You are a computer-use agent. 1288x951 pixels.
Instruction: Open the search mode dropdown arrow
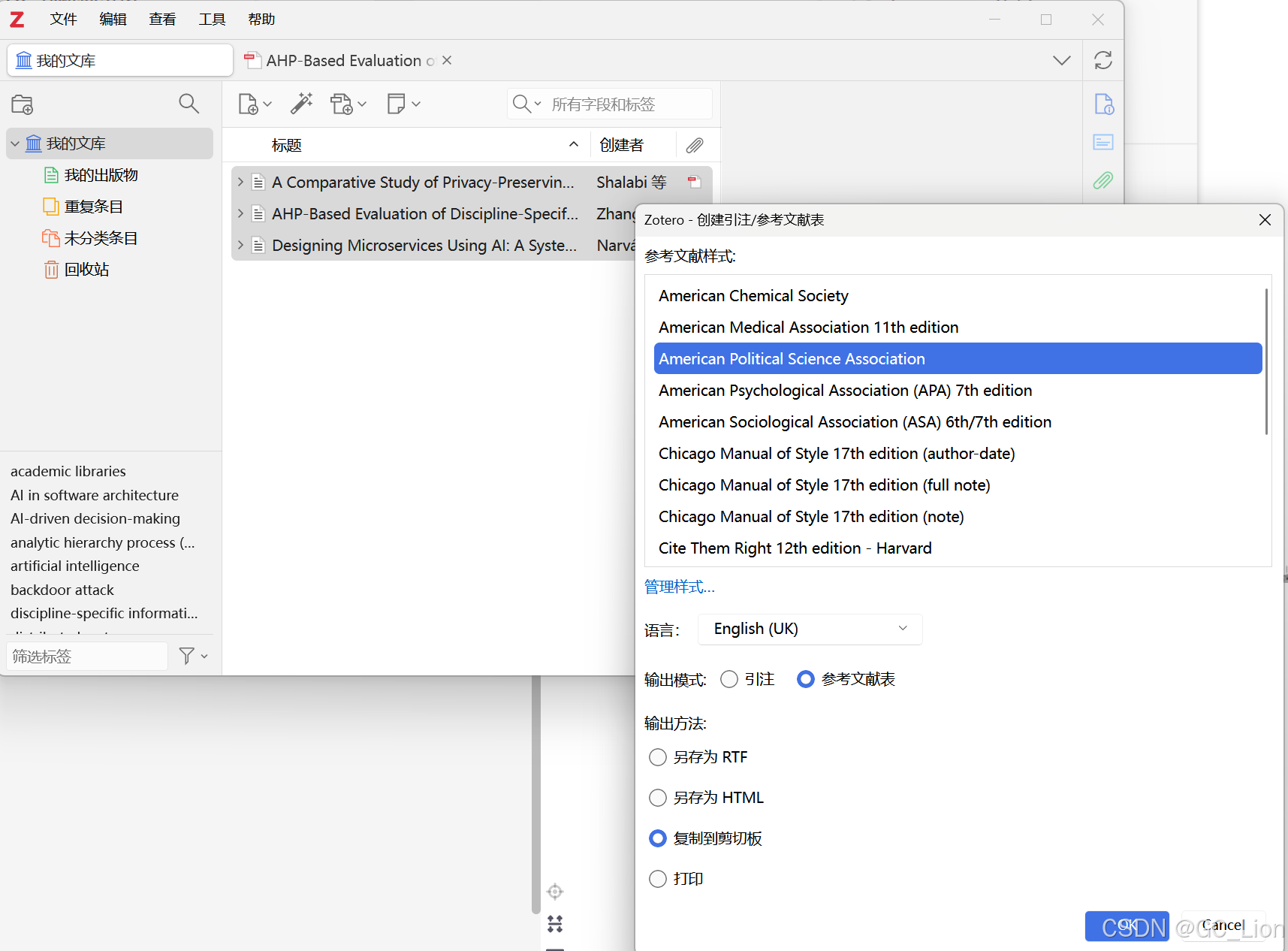[538, 104]
